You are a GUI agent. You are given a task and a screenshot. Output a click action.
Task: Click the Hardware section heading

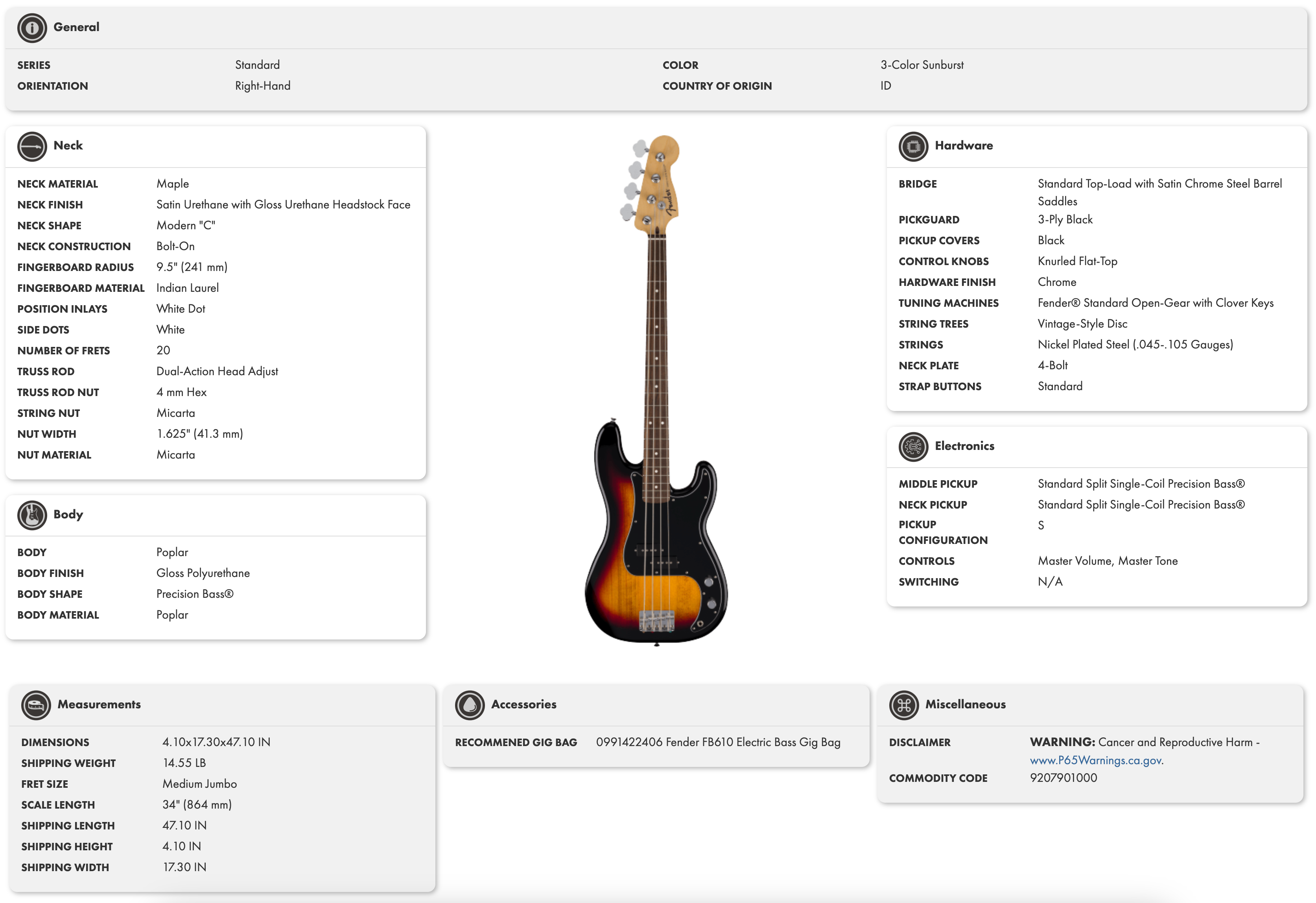(x=964, y=145)
